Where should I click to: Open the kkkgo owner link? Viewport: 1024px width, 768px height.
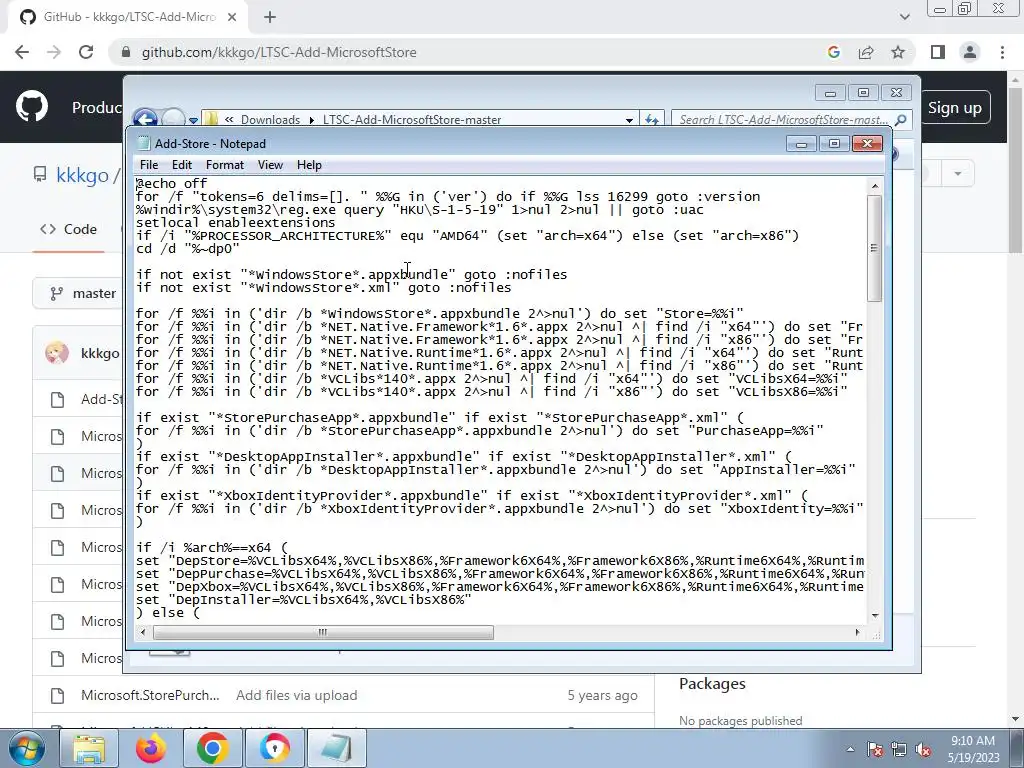[82, 176]
